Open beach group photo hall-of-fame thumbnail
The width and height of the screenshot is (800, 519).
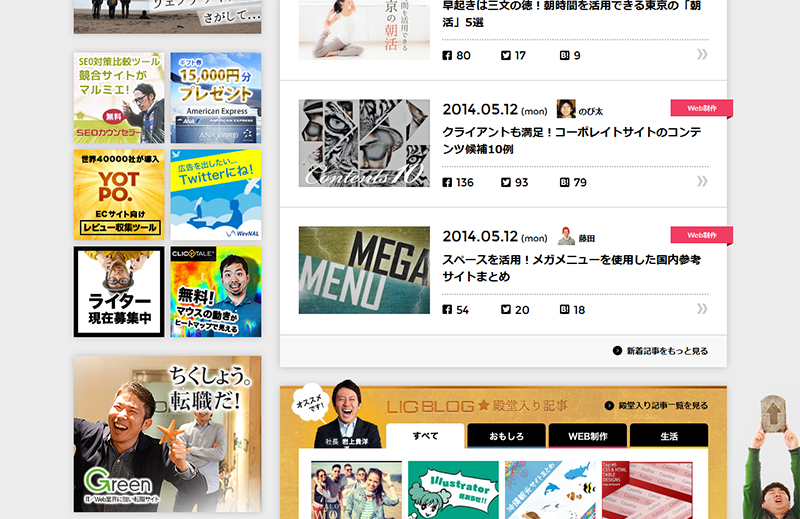point(356,490)
